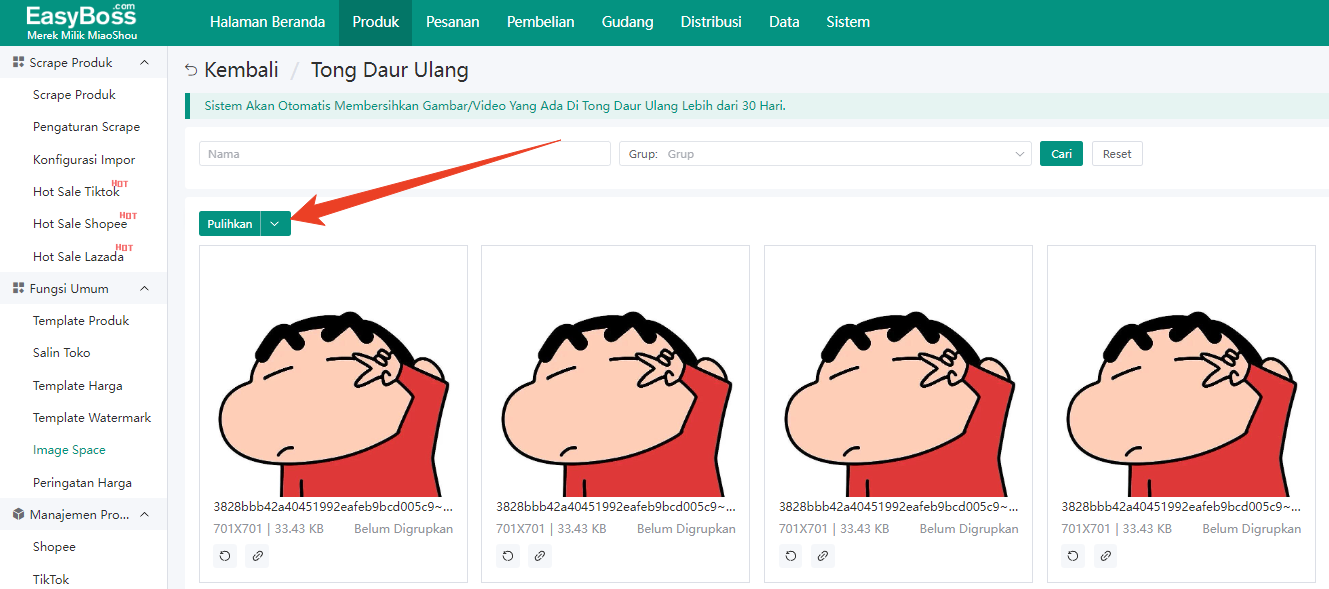Open Shopee under Manajemen Pro...
Screen dimensions: 1329x589
click(54, 547)
